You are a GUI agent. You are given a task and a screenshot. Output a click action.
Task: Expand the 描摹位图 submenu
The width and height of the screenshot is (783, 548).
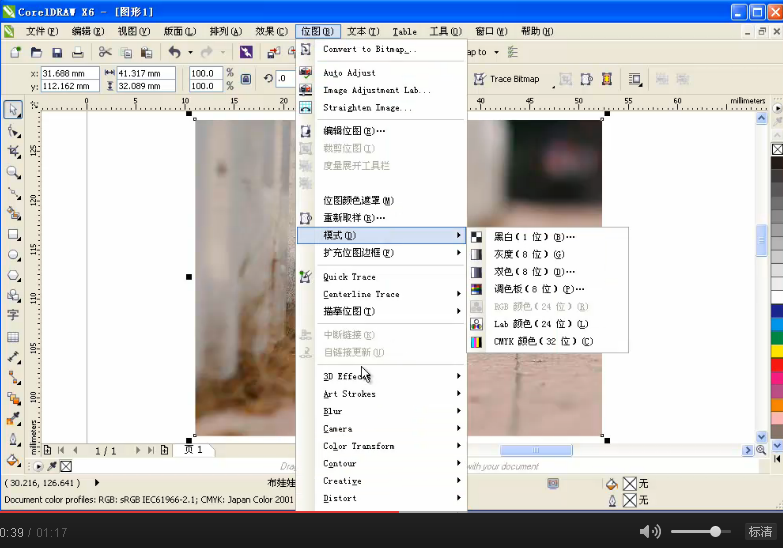coord(382,311)
